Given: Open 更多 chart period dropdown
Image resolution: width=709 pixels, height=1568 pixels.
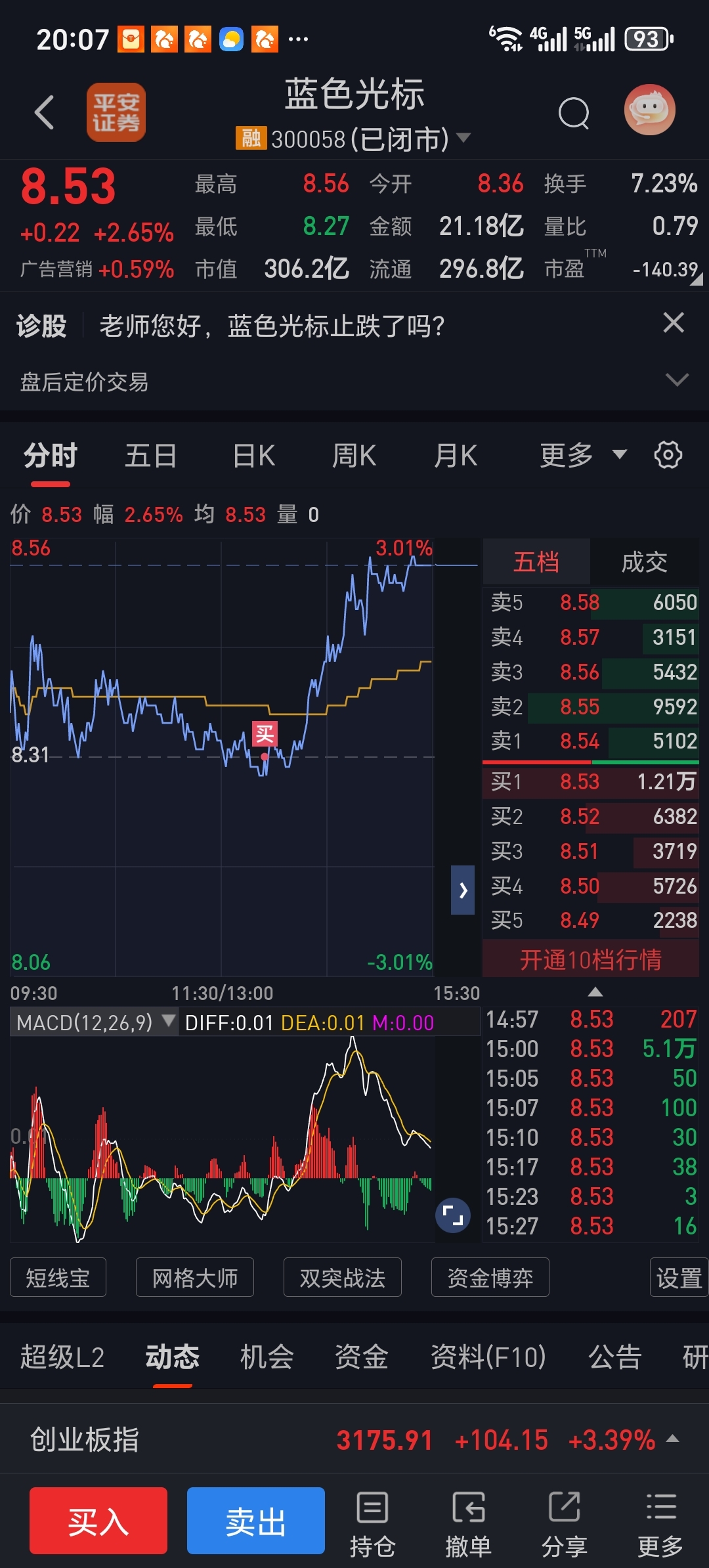Looking at the screenshot, I should point(583,455).
